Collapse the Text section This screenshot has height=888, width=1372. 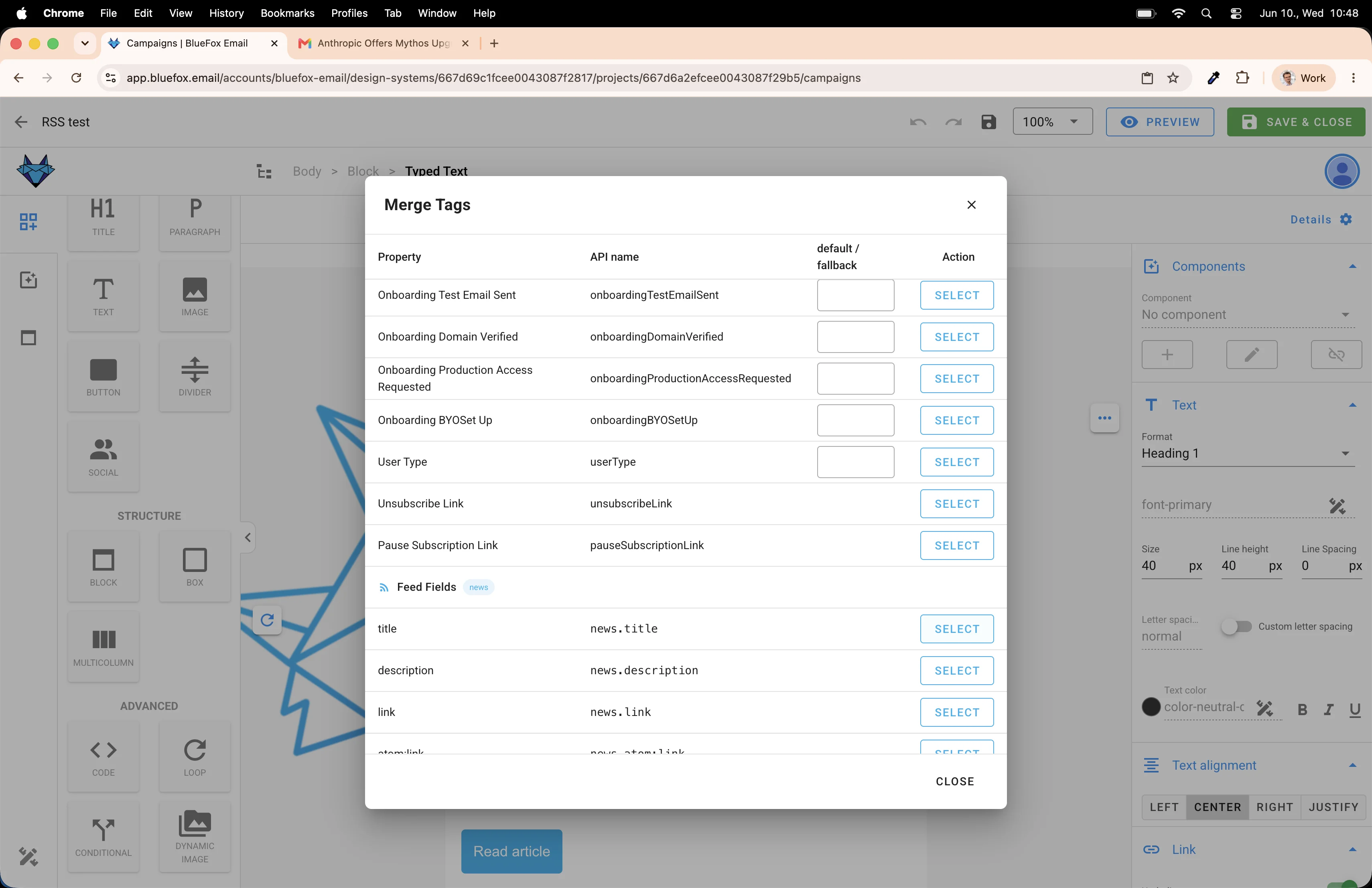1352,405
